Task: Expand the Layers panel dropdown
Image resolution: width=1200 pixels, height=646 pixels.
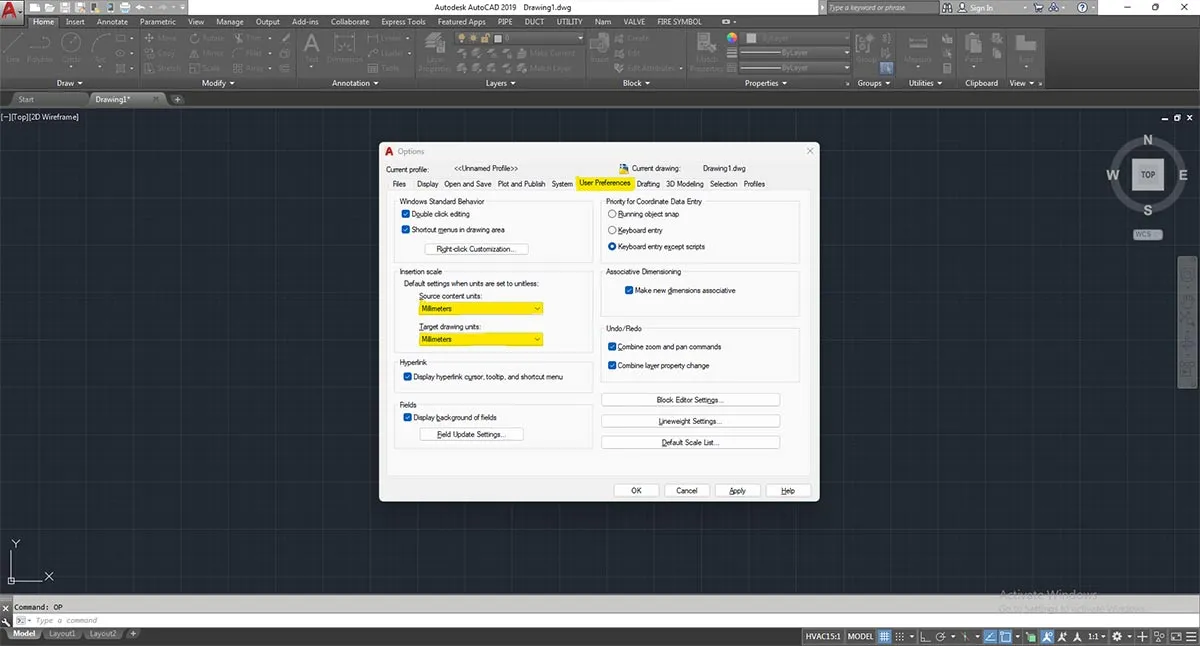Action: tap(513, 83)
